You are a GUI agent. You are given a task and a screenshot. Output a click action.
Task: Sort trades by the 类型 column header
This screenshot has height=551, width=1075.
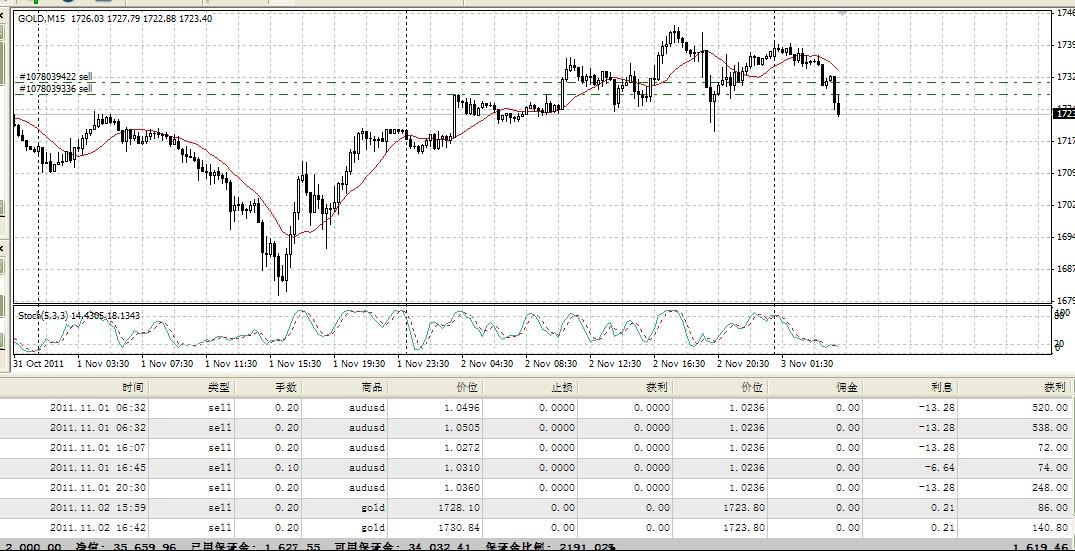(x=218, y=387)
